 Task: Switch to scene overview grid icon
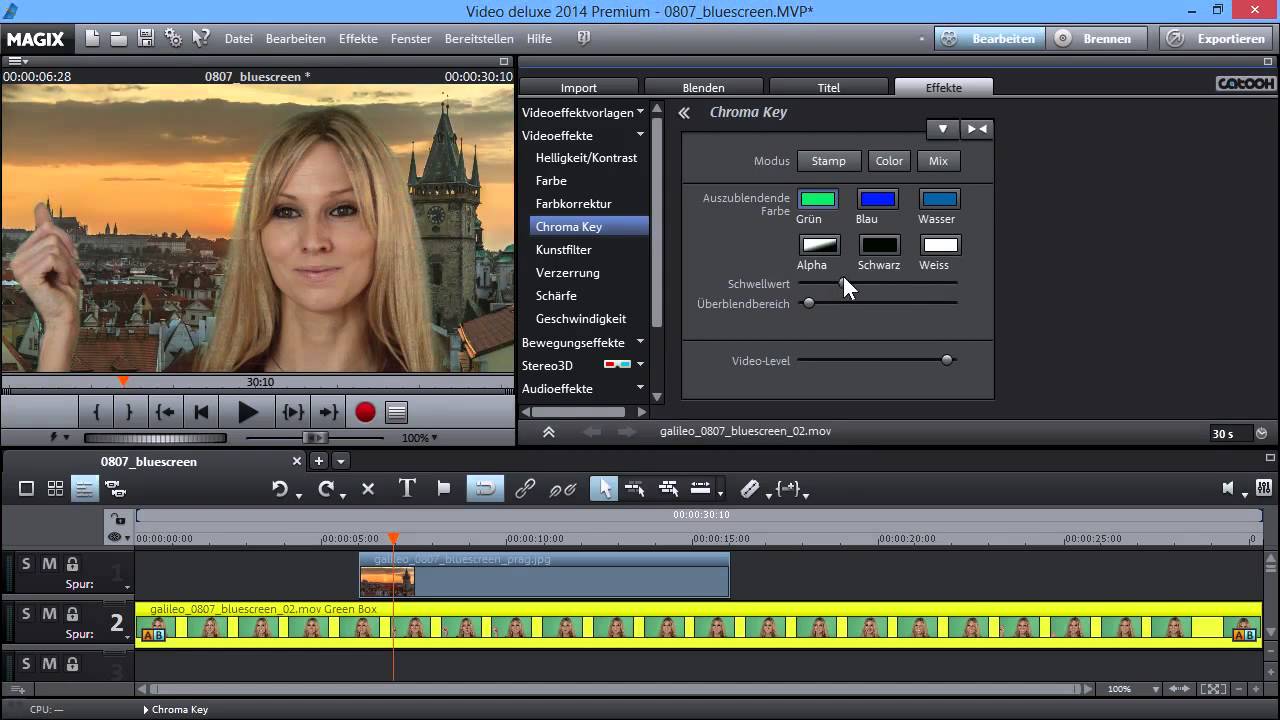[x=56, y=489]
